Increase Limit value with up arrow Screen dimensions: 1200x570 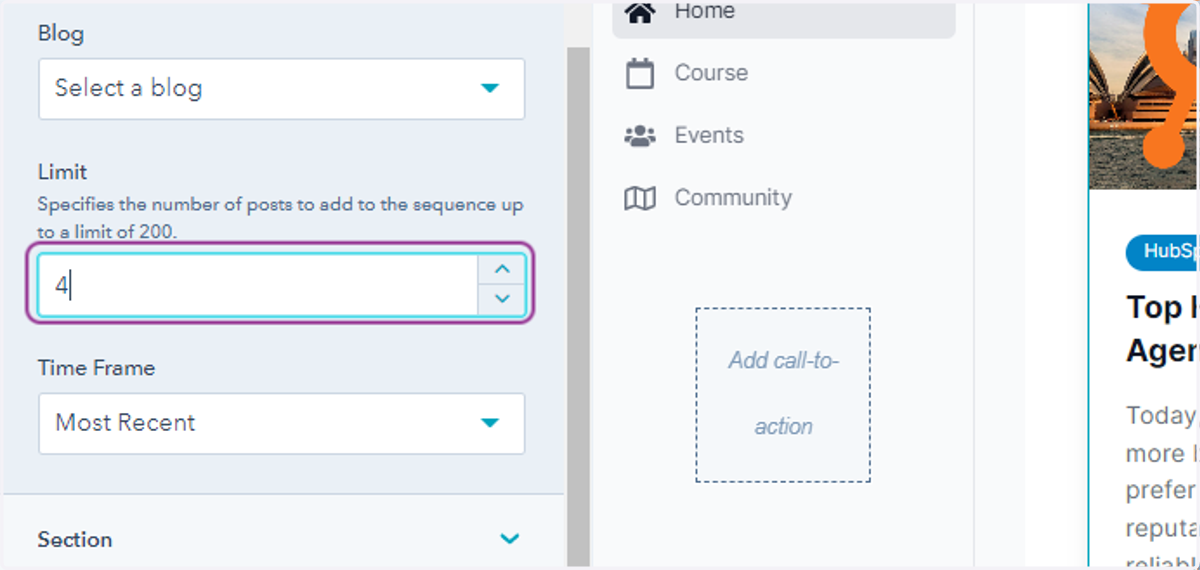click(x=502, y=269)
